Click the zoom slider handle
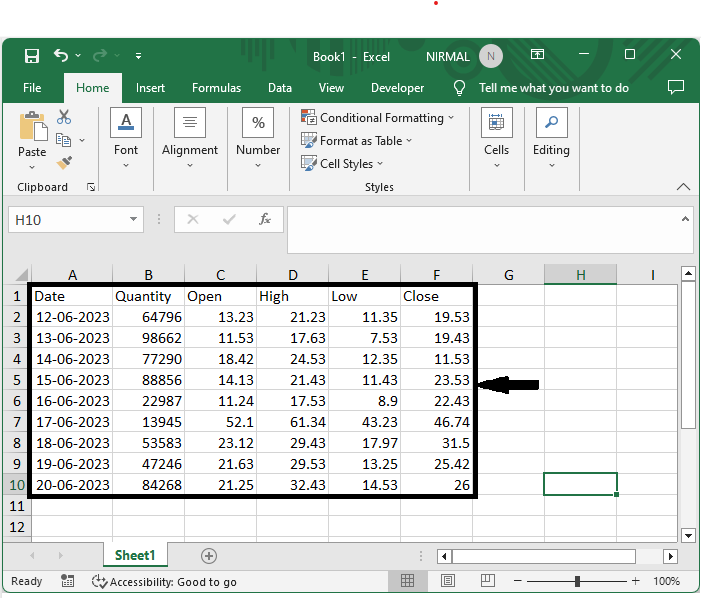This screenshot has width=701, height=598. click(x=577, y=581)
